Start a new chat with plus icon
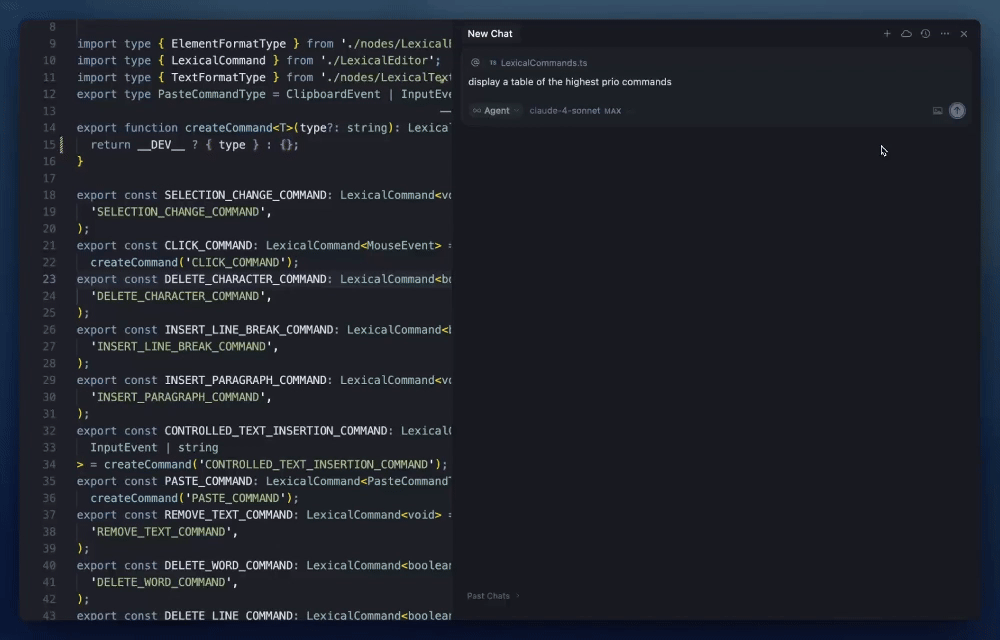Image resolution: width=1000 pixels, height=640 pixels. 887,34
